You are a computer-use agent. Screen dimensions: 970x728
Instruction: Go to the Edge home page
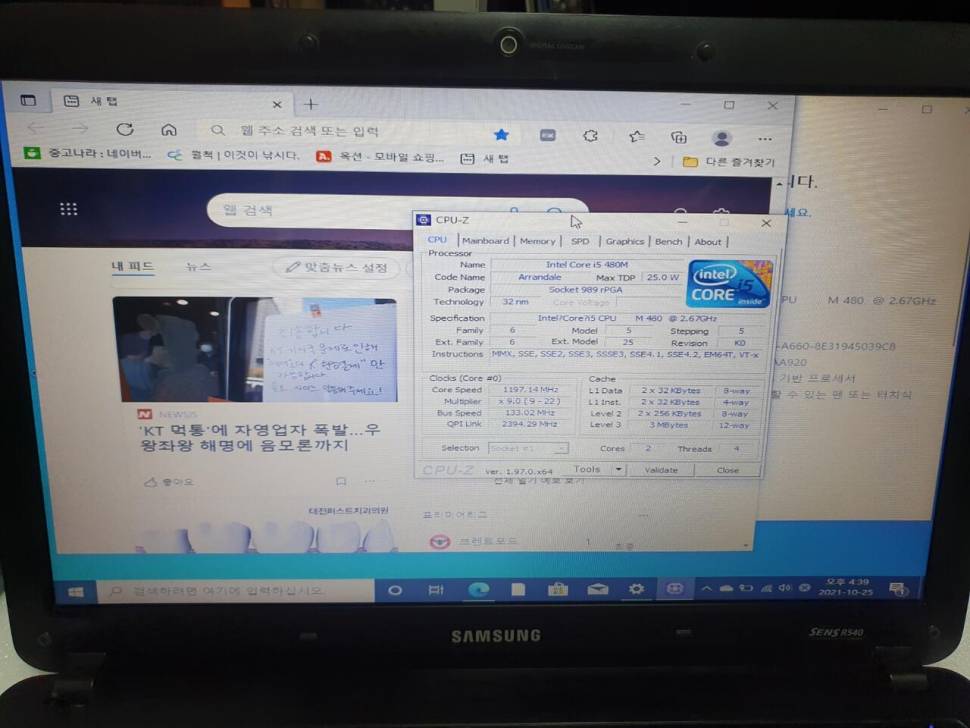(169, 129)
